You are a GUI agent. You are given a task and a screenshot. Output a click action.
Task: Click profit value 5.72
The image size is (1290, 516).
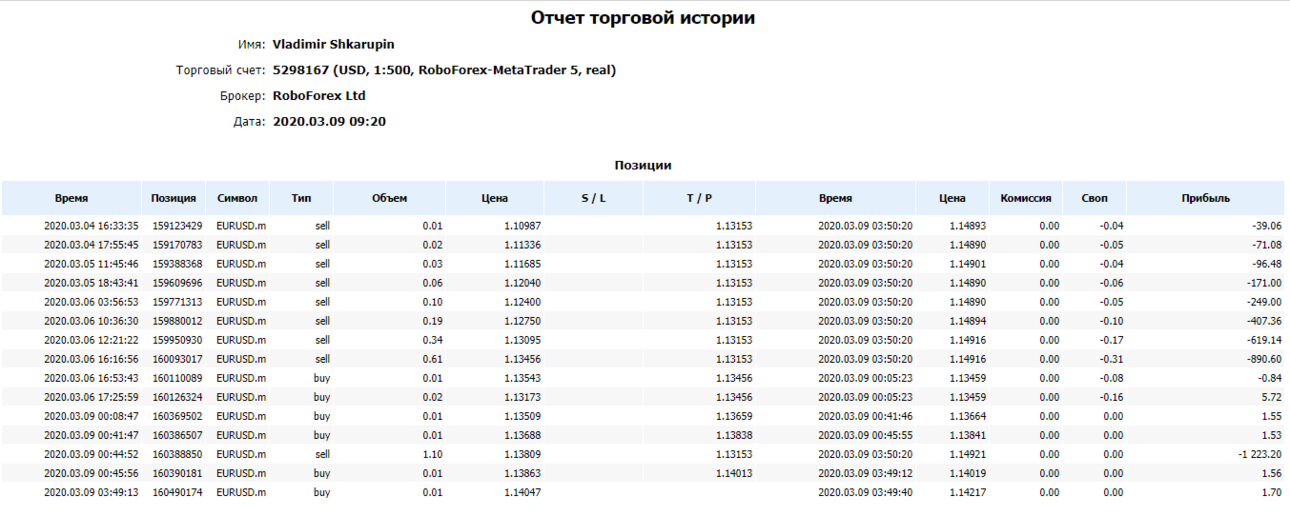click(1271, 397)
